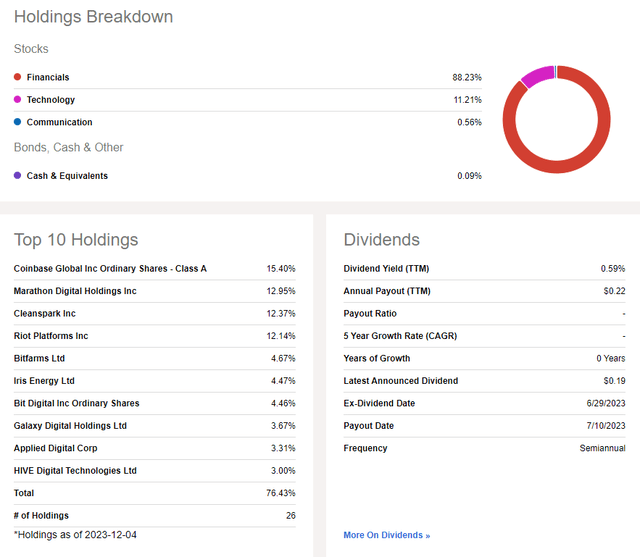Click the magenta slice of donut chart
The width and height of the screenshot is (640, 557).
pos(537,78)
